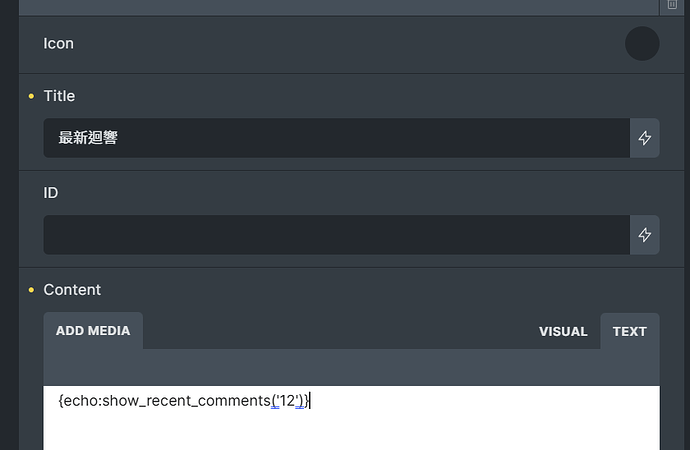The width and height of the screenshot is (690, 450).
Task: Switch the editor to the Visual tab
Action: pos(563,331)
